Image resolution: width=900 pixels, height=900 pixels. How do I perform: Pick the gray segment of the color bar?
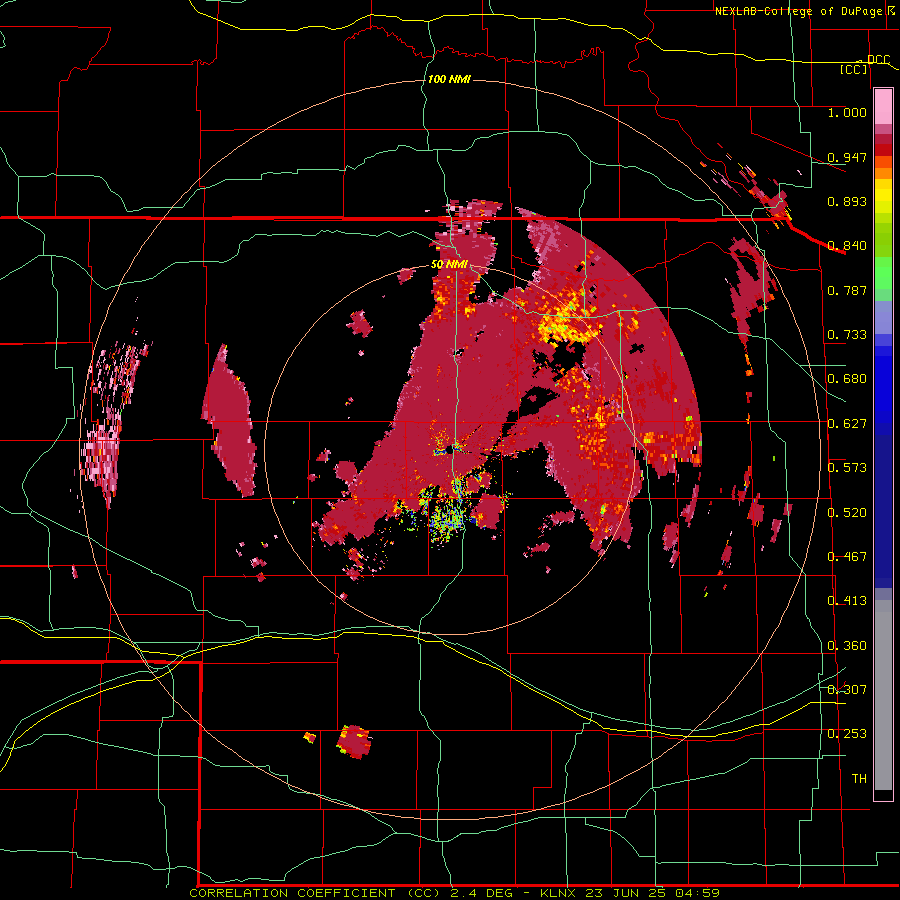click(883, 695)
